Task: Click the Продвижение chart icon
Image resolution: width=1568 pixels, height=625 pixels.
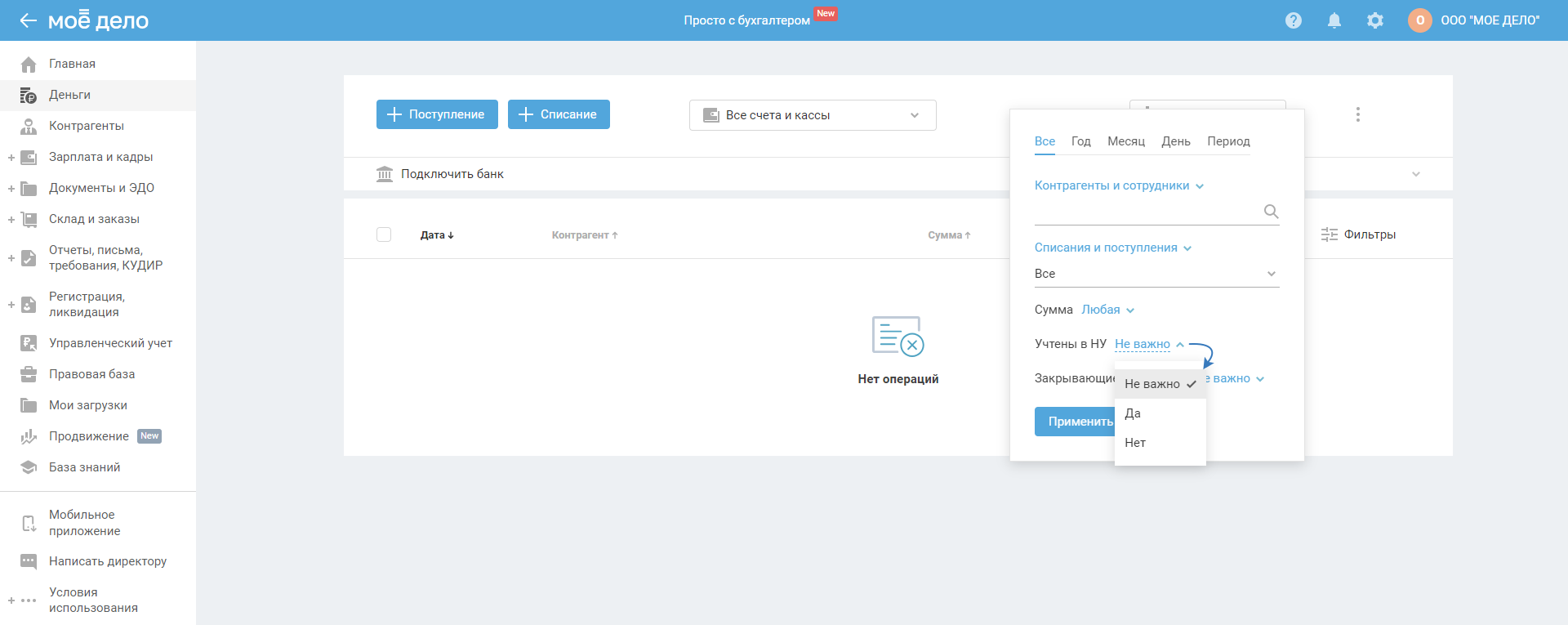Action: (29, 436)
